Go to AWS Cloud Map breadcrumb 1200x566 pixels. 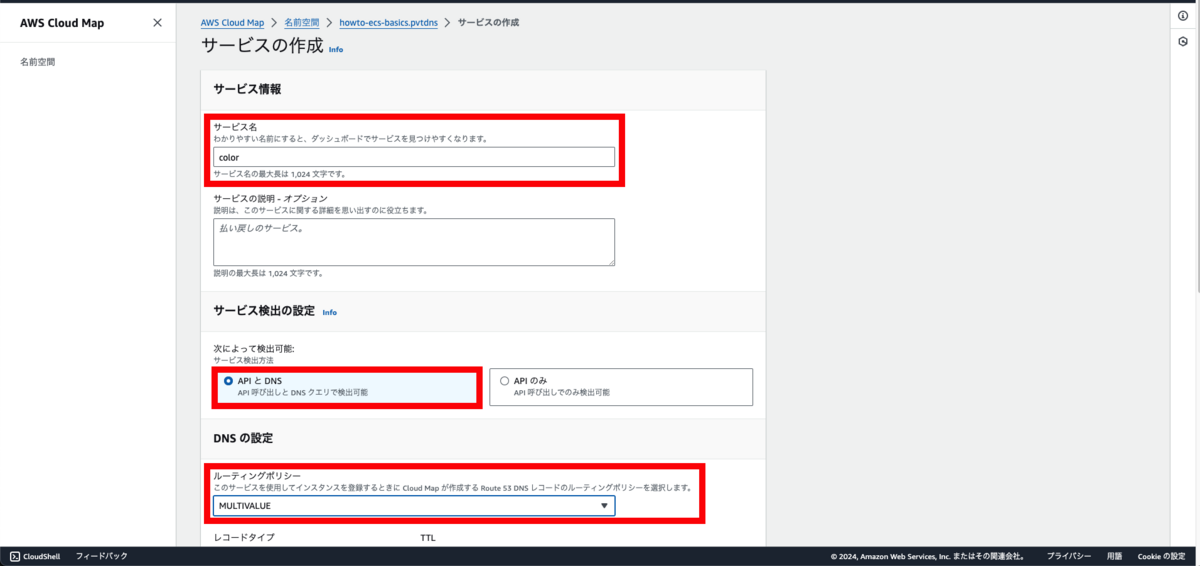pos(233,22)
